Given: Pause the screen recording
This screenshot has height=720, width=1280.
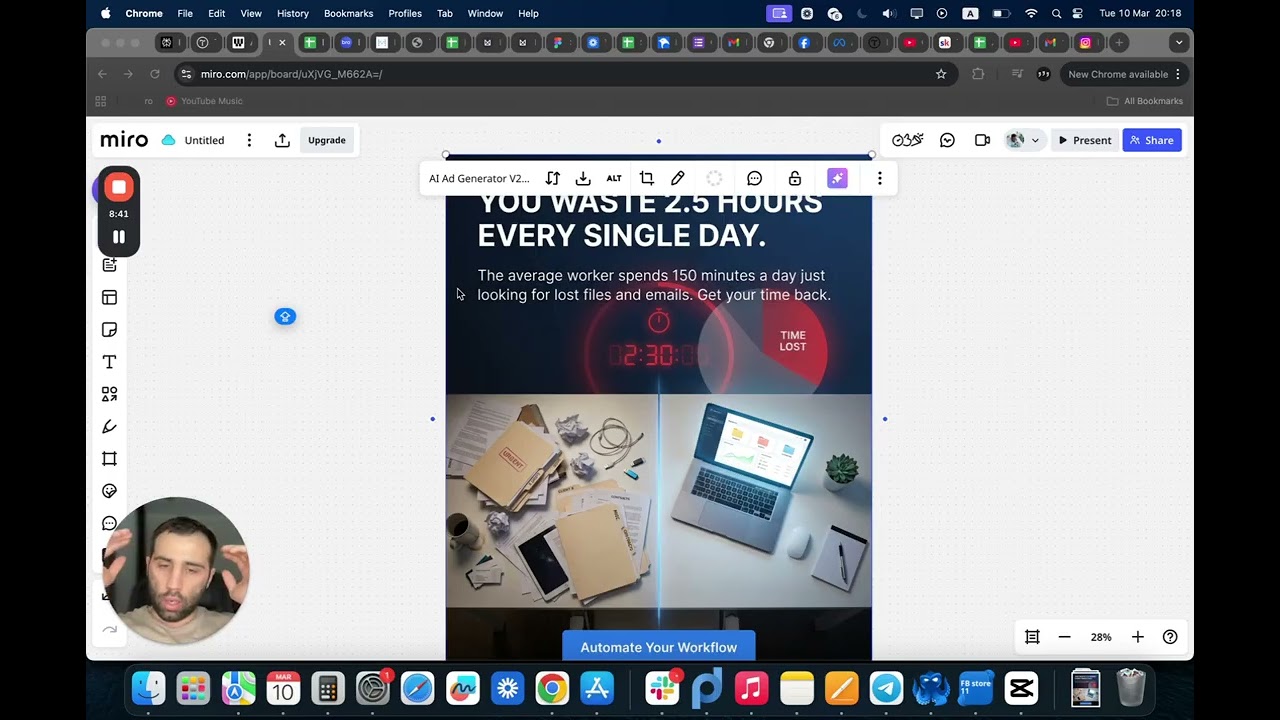Looking at the screenshot, I should (x=119, y=237).
